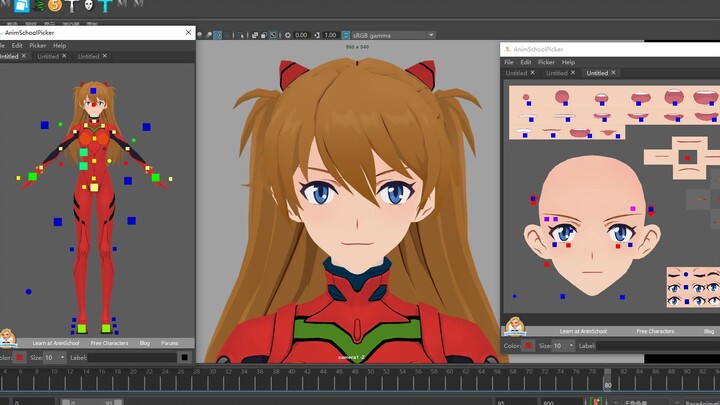
Task: Select the green left foot control
Action: 106,328
